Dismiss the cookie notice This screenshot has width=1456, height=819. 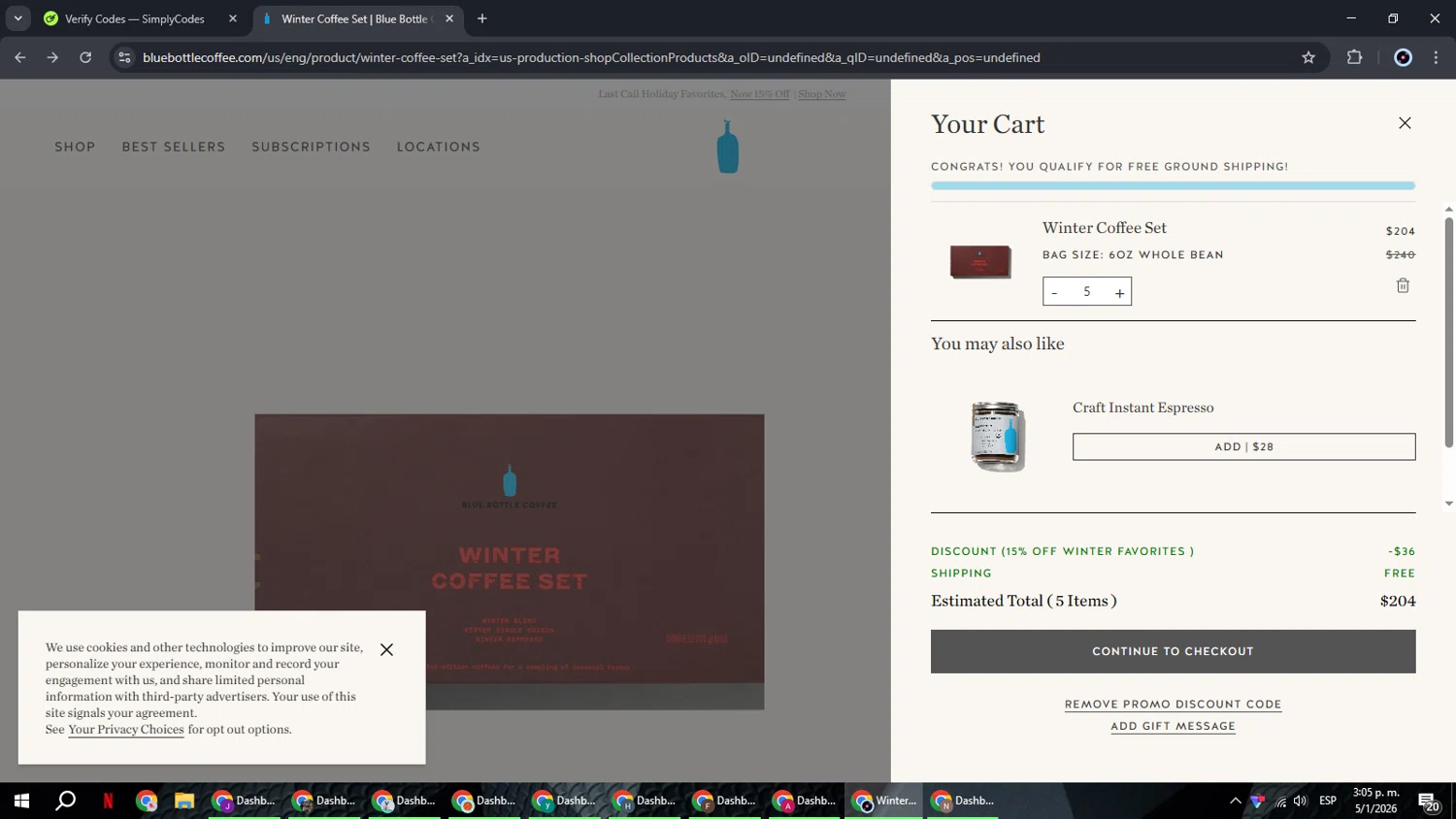tap(386, 649)
